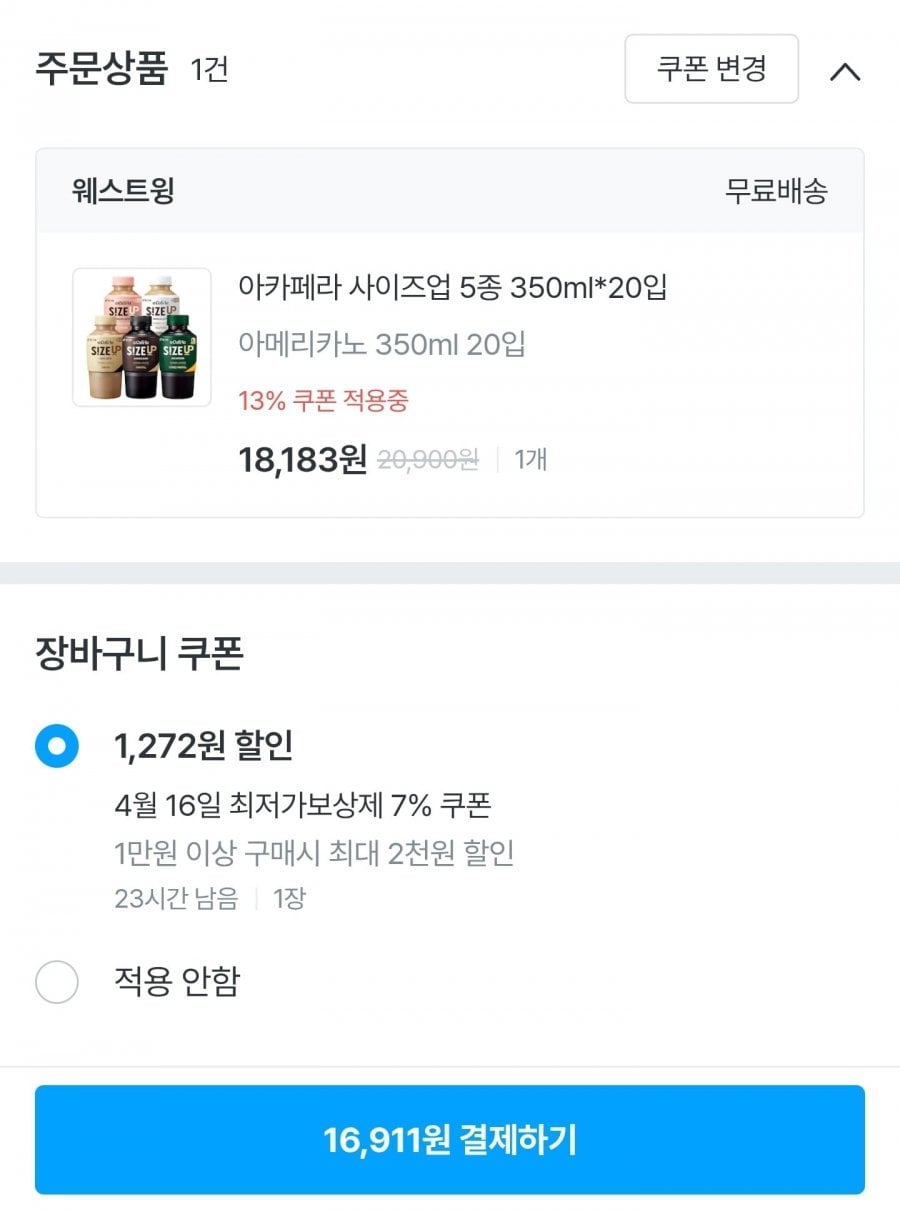Click the 23시간 남음 expiry text

[176, 898]
